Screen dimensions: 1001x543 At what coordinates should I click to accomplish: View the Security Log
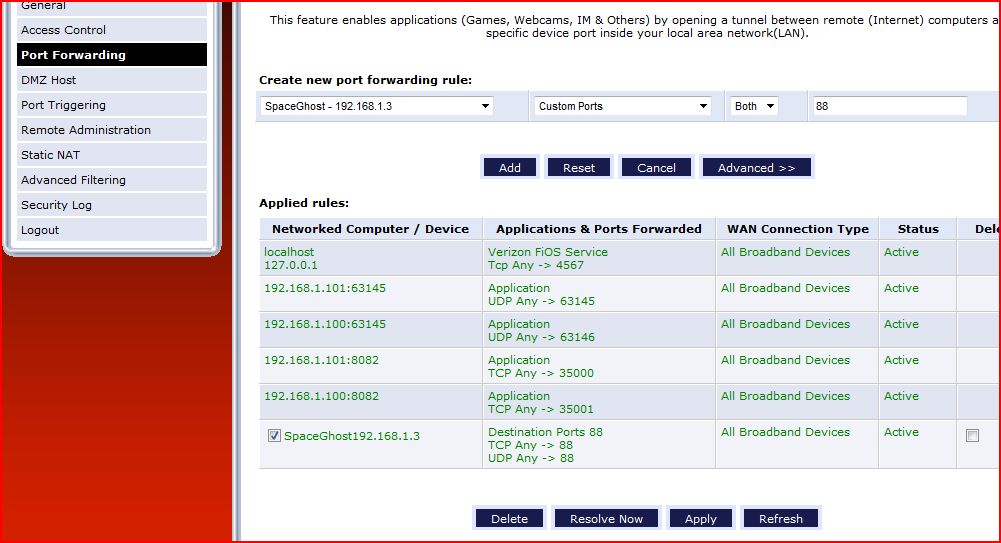112,205
